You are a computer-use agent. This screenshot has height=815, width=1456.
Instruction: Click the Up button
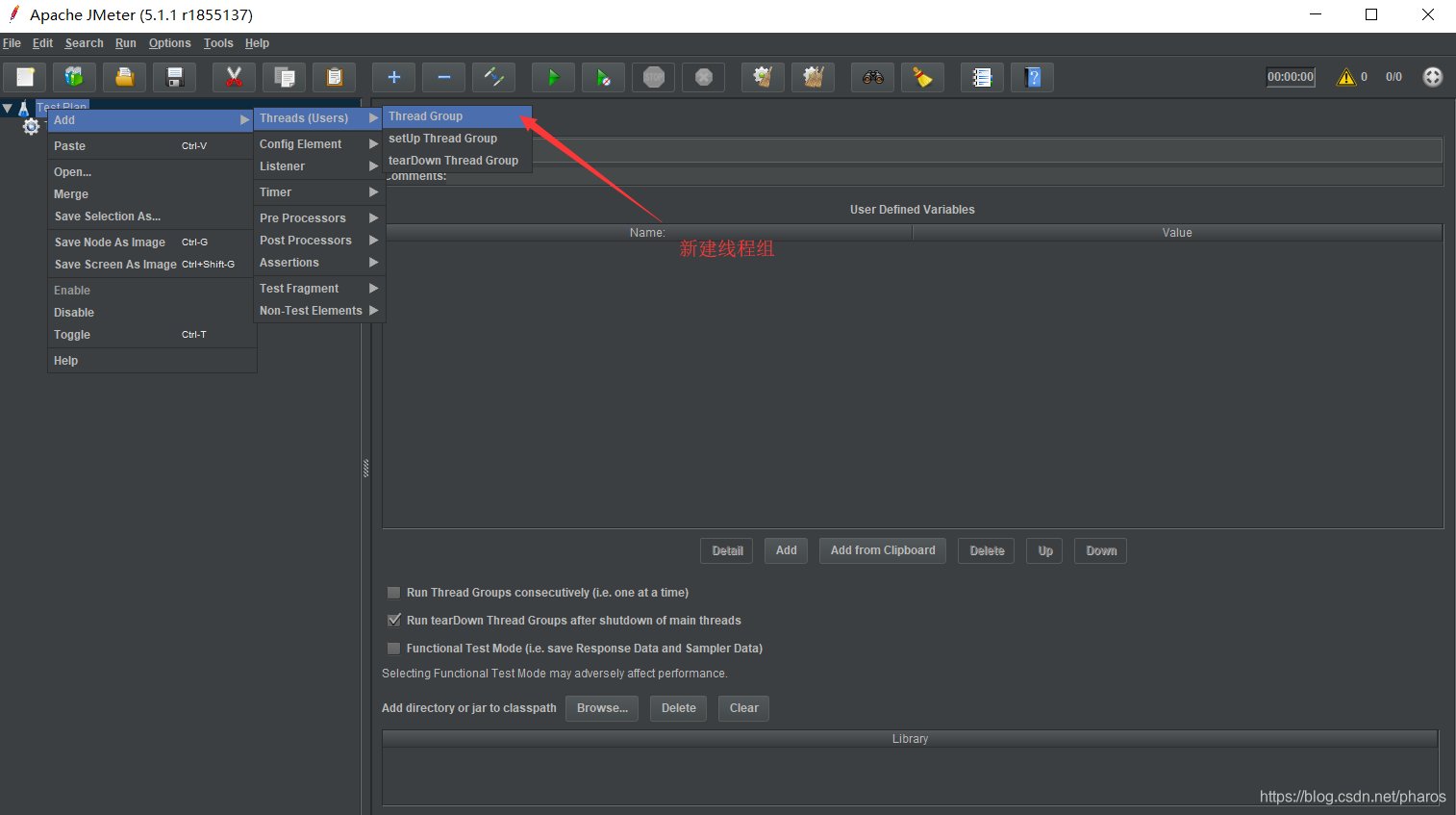(1044, 550)
